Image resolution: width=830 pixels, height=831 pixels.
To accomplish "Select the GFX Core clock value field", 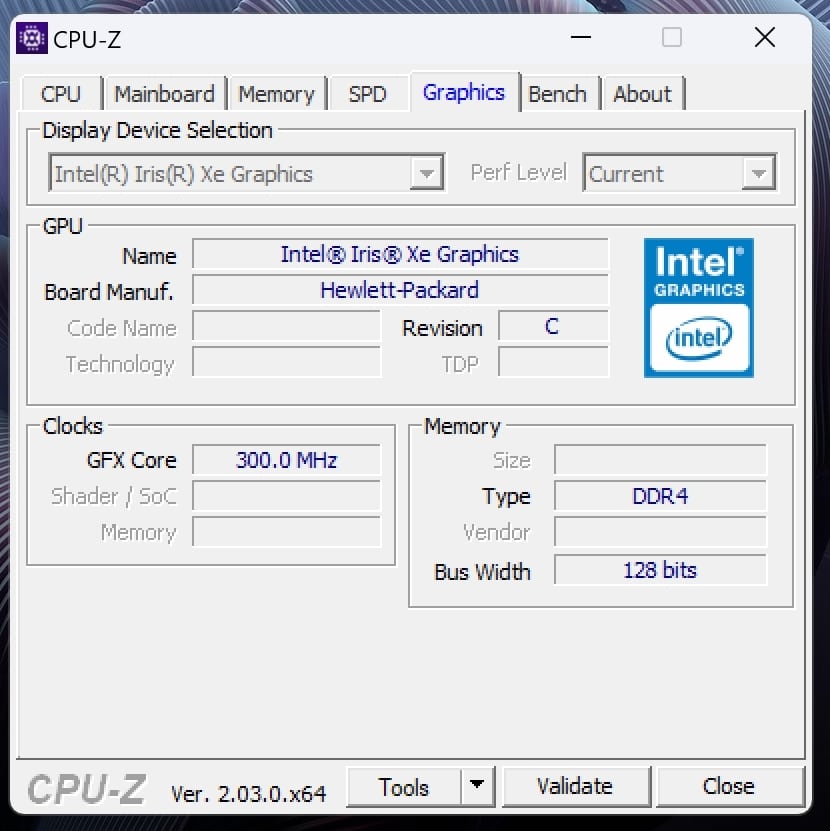I will 286,460.
